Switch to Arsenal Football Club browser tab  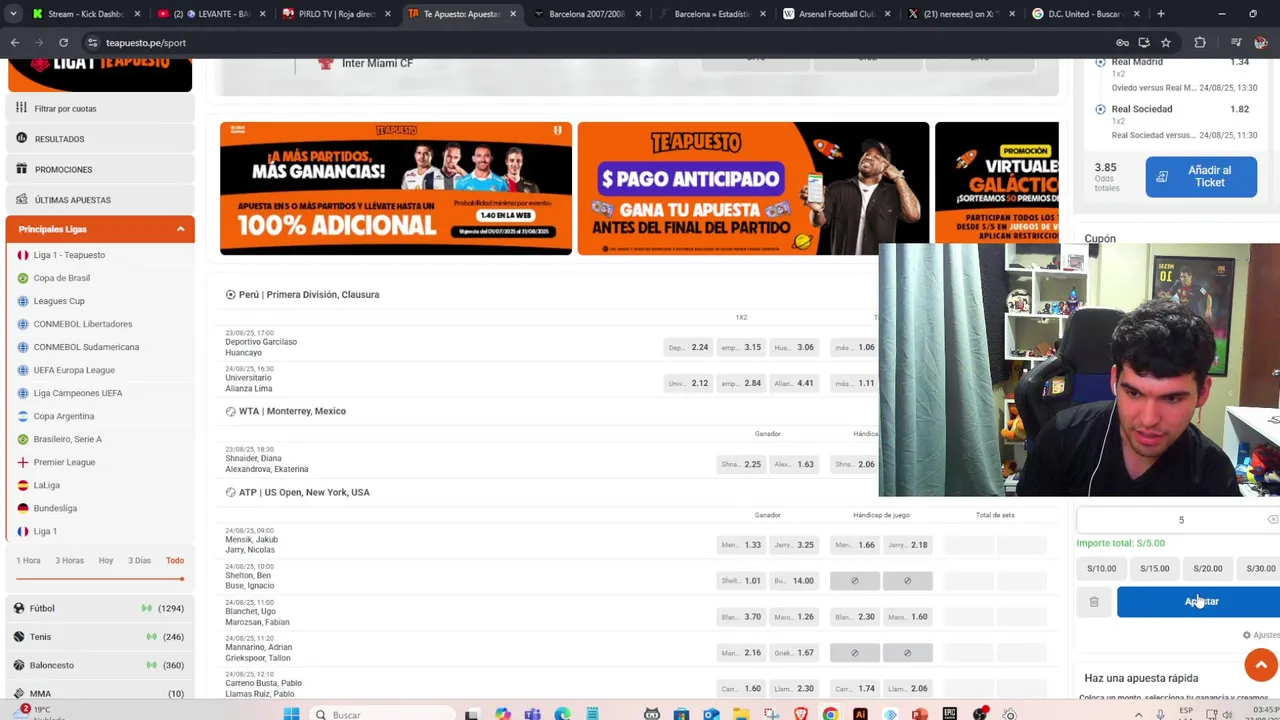coord(835,14)
